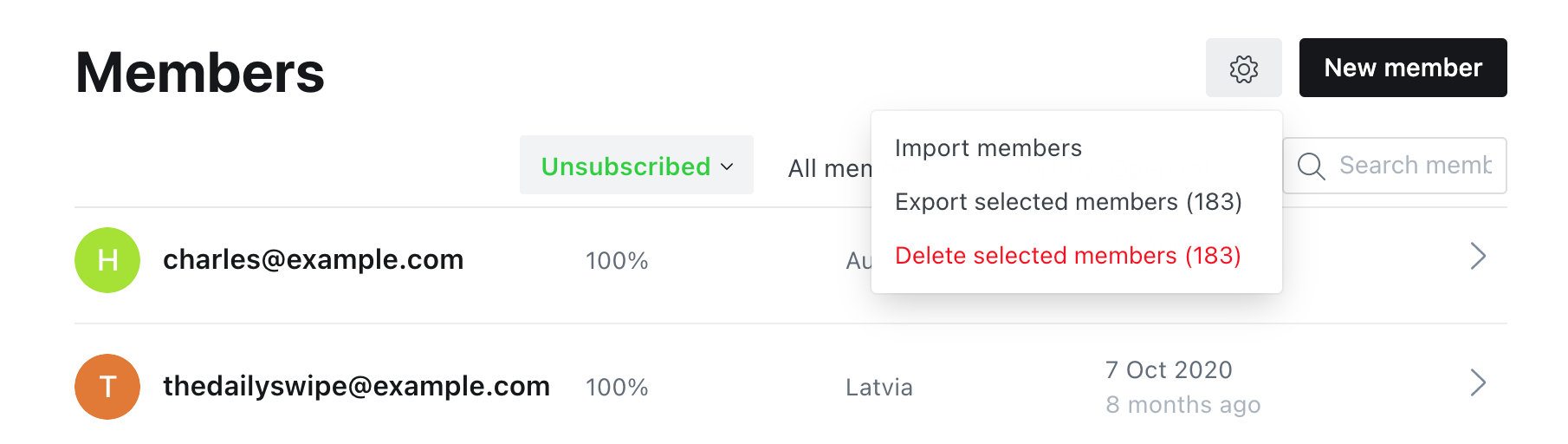Screen dimensions: 1568x444
Task: Focus the Search members field
Action: [1395, 166]
